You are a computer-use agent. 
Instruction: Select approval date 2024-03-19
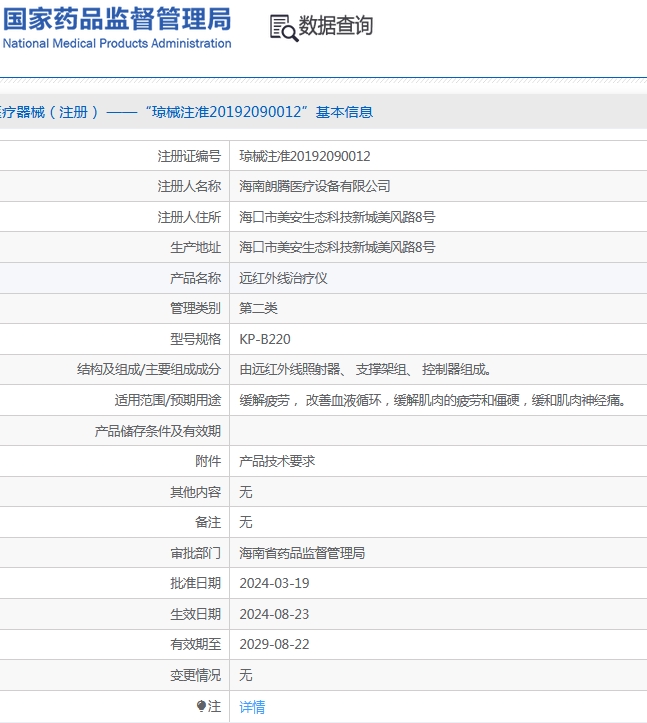(274, 583)
